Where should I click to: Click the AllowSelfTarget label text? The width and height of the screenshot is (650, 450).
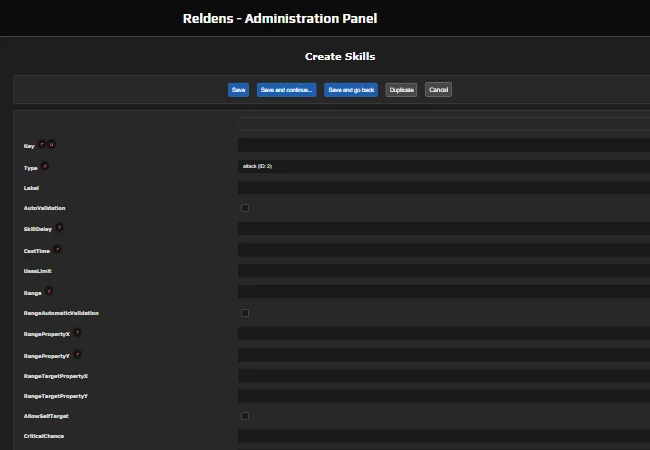pyautogui.click(x=46, y=416)
